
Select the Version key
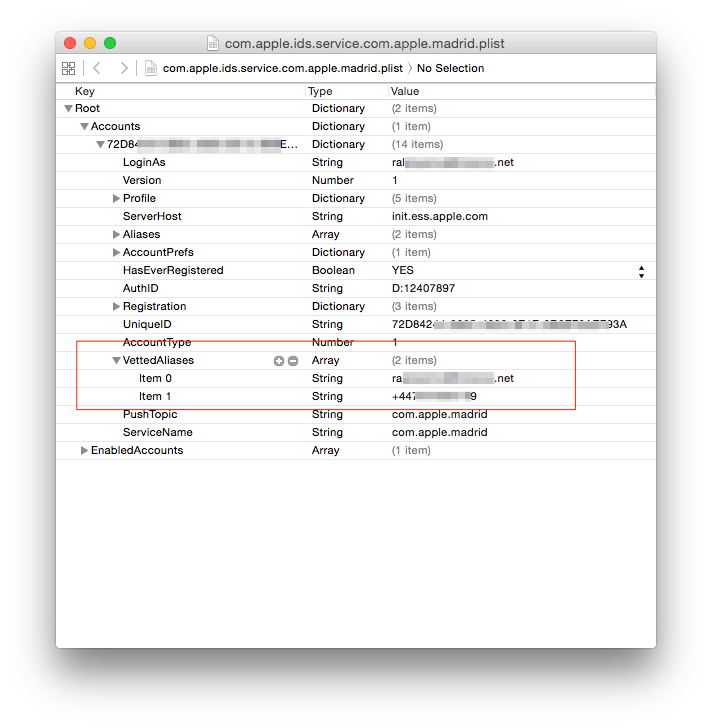tap(142, 180)
